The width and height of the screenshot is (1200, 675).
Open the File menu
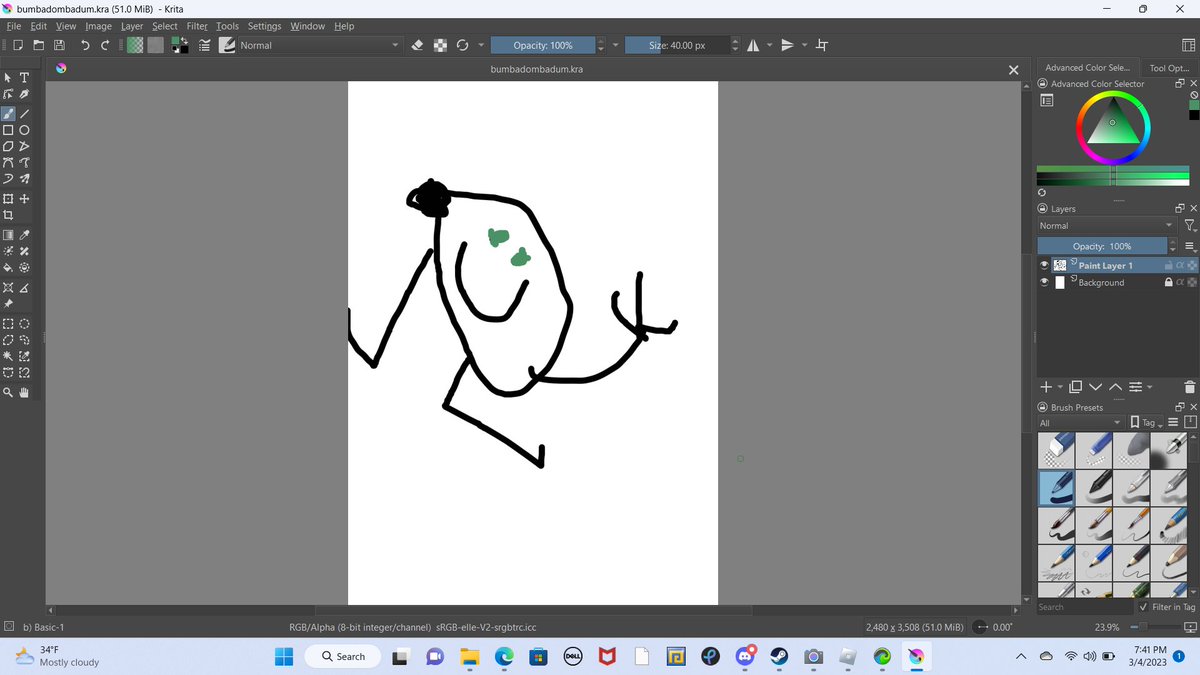(14, 26)
